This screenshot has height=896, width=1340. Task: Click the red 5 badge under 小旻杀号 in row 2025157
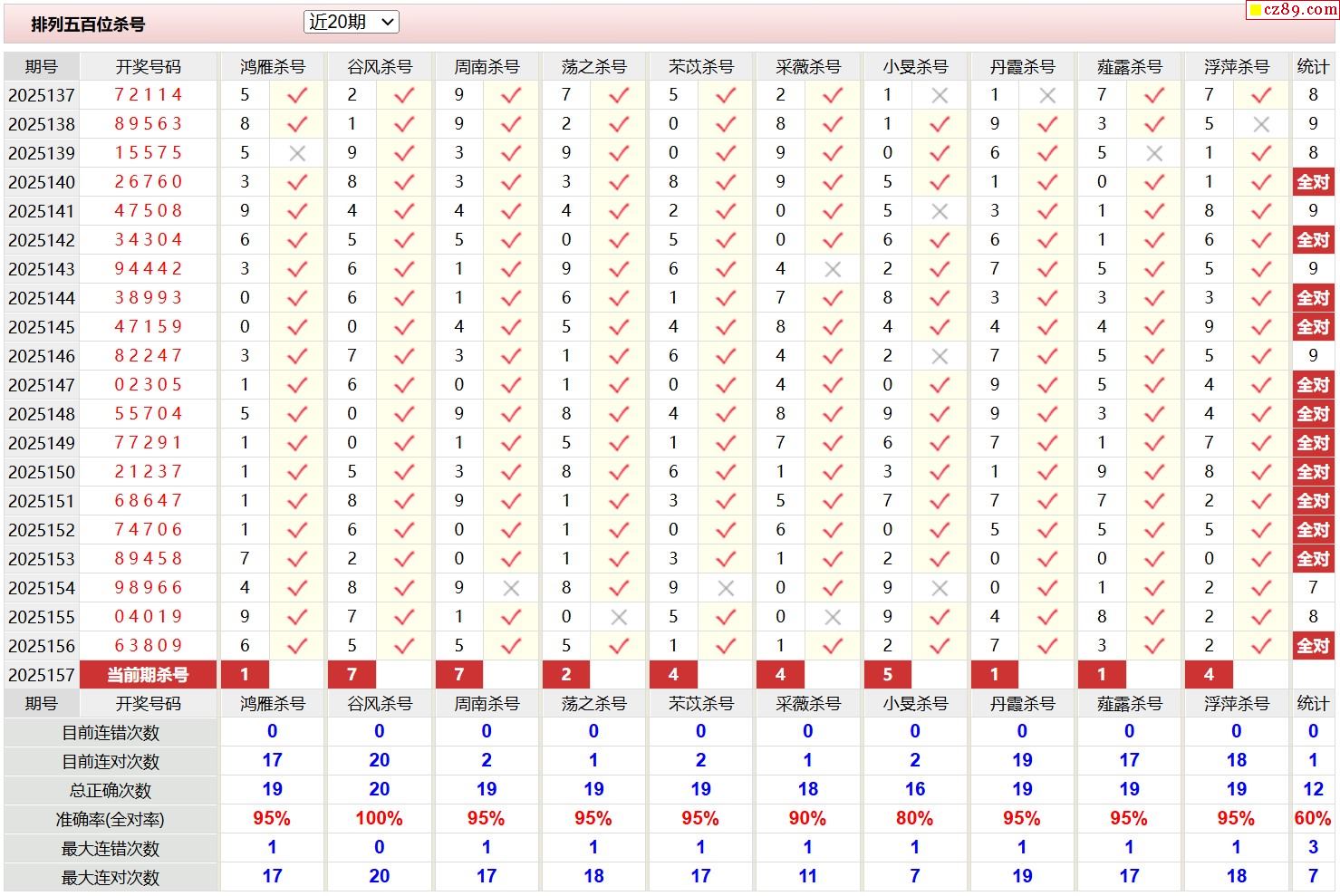[888, 675]
